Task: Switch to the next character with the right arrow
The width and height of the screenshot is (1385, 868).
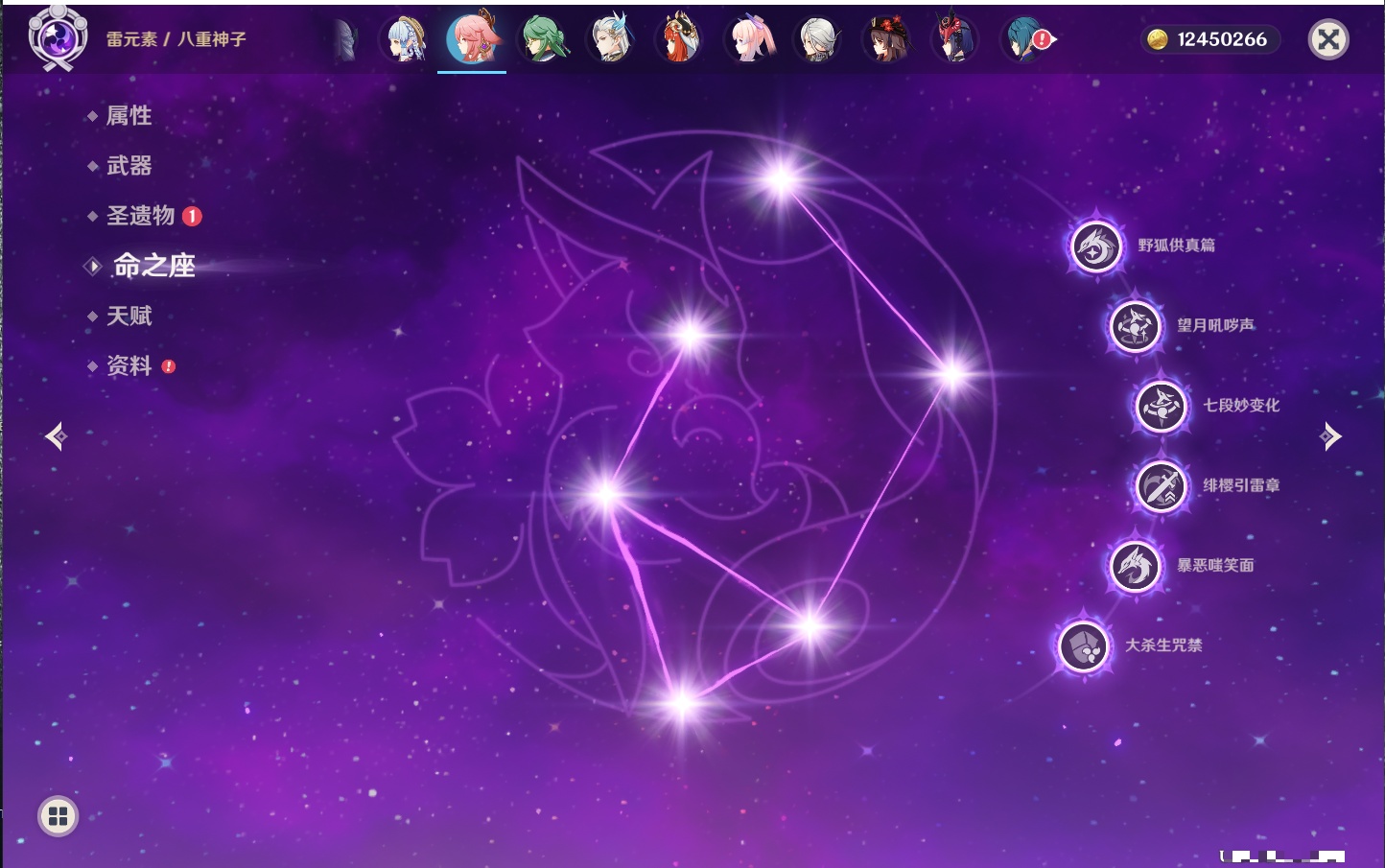Action: point(1330,436)
